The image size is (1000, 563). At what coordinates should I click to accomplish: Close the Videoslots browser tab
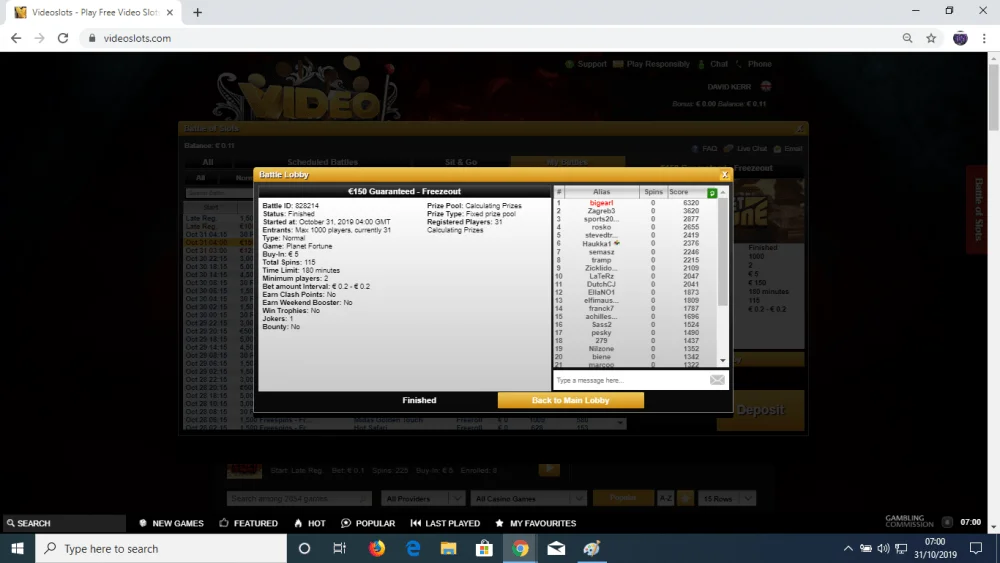170,12
